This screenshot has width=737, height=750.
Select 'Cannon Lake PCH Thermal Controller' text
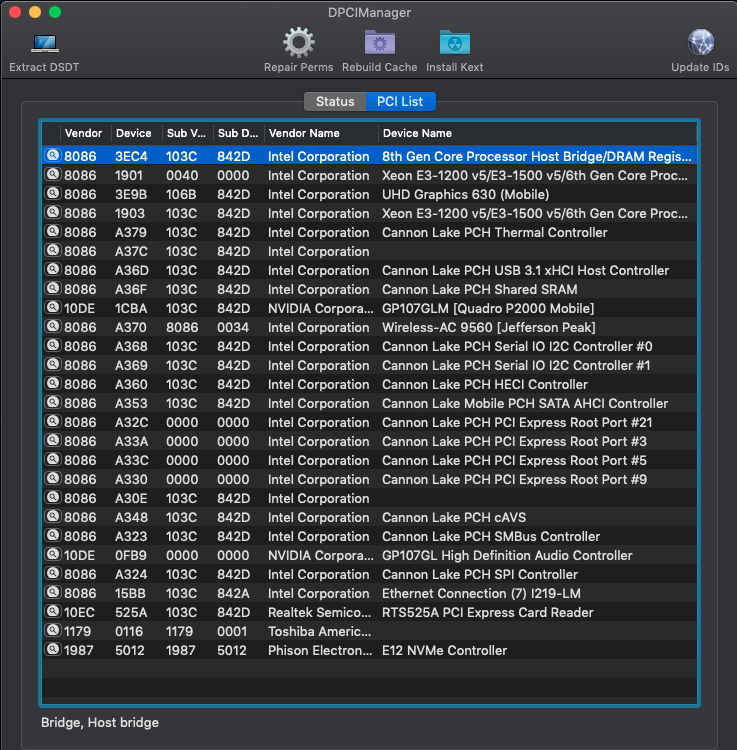point(495,232)
